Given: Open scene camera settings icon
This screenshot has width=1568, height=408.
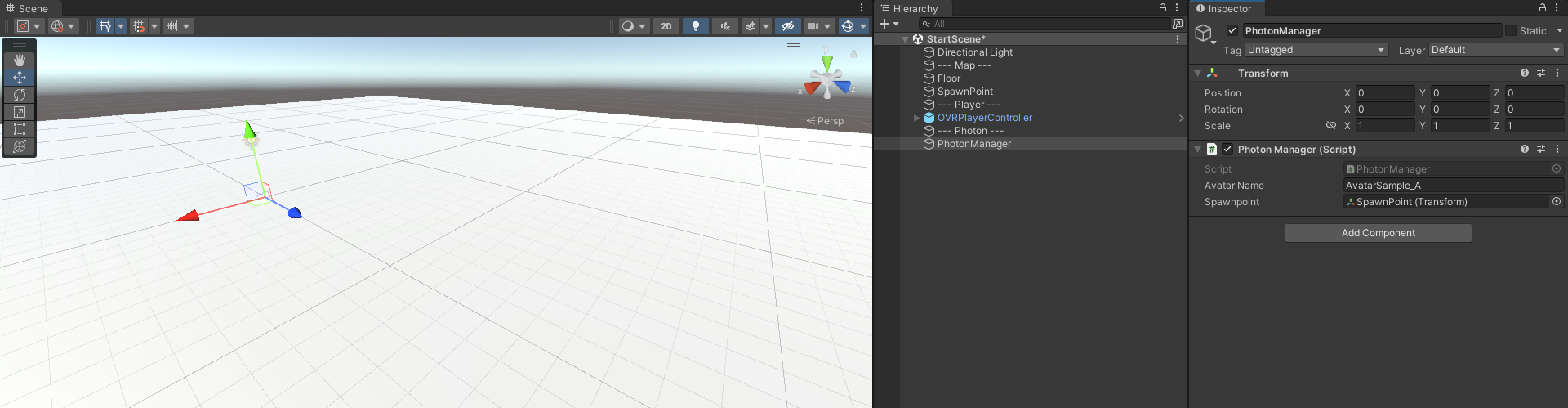Looking at the screenshot, I should pyautogui.click(x=813, y=26).
